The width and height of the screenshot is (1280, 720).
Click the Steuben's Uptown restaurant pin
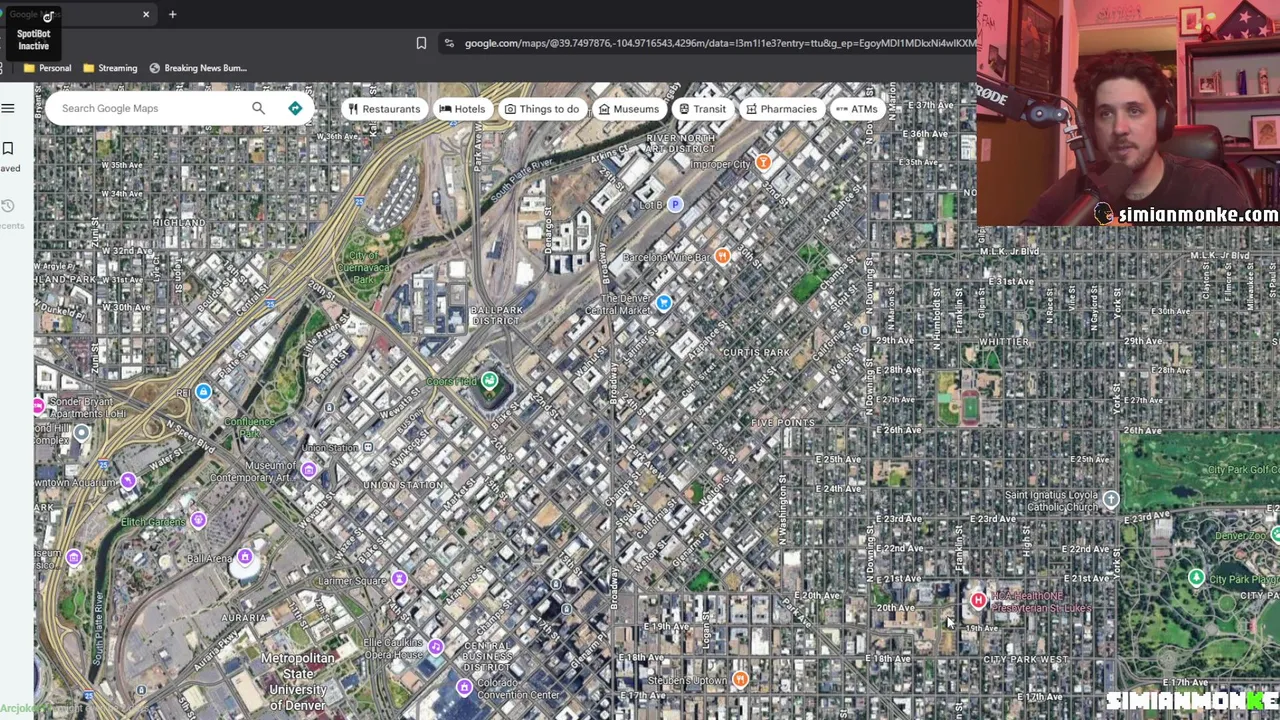click(740, 680)
